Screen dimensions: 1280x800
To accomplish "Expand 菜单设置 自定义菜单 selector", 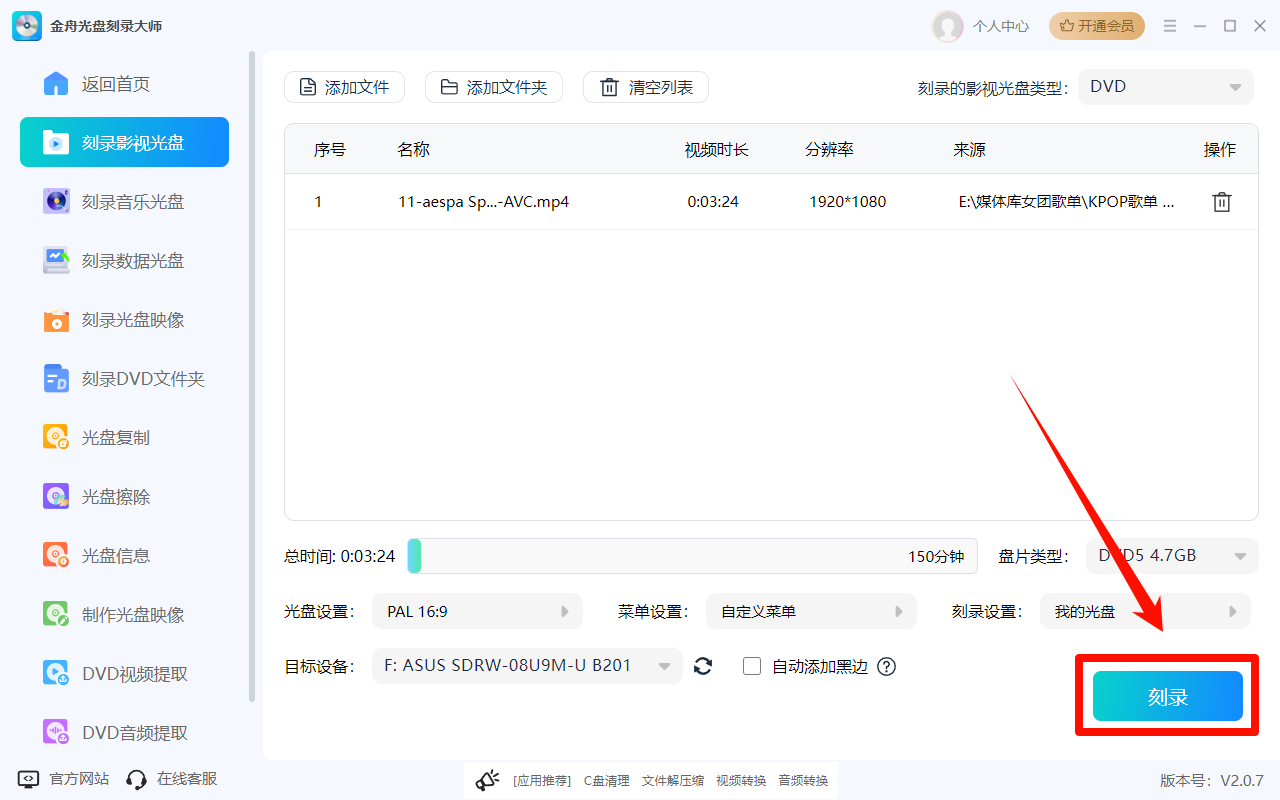I will click(x=811, y=611).
